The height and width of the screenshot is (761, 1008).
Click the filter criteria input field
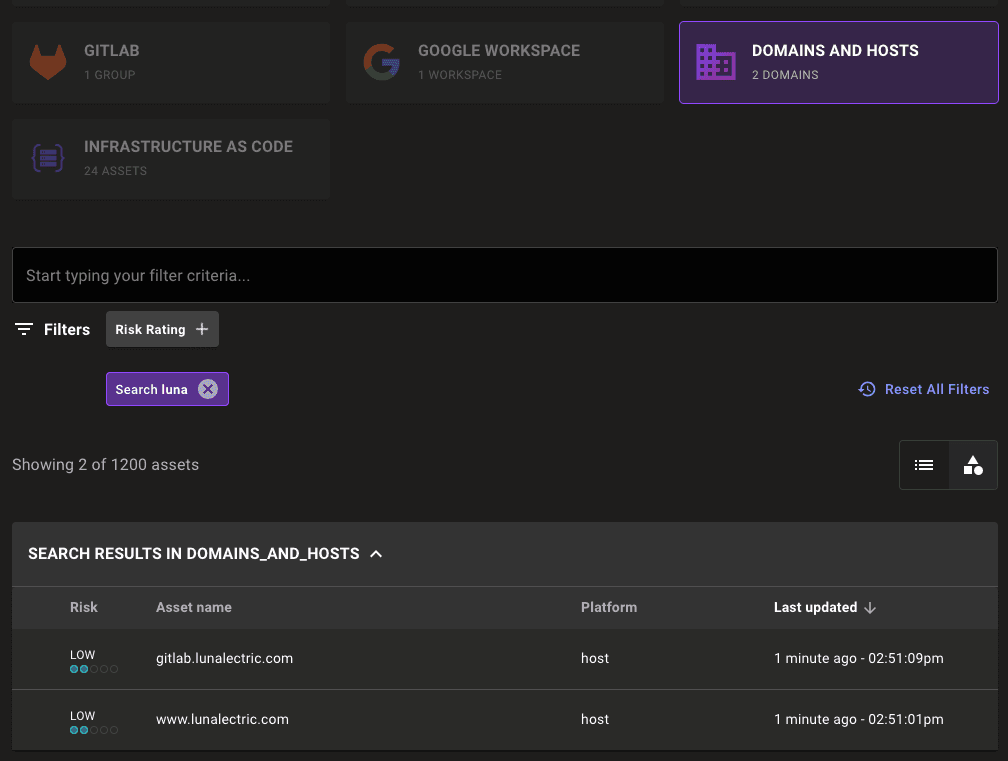[x=504, y=275]
